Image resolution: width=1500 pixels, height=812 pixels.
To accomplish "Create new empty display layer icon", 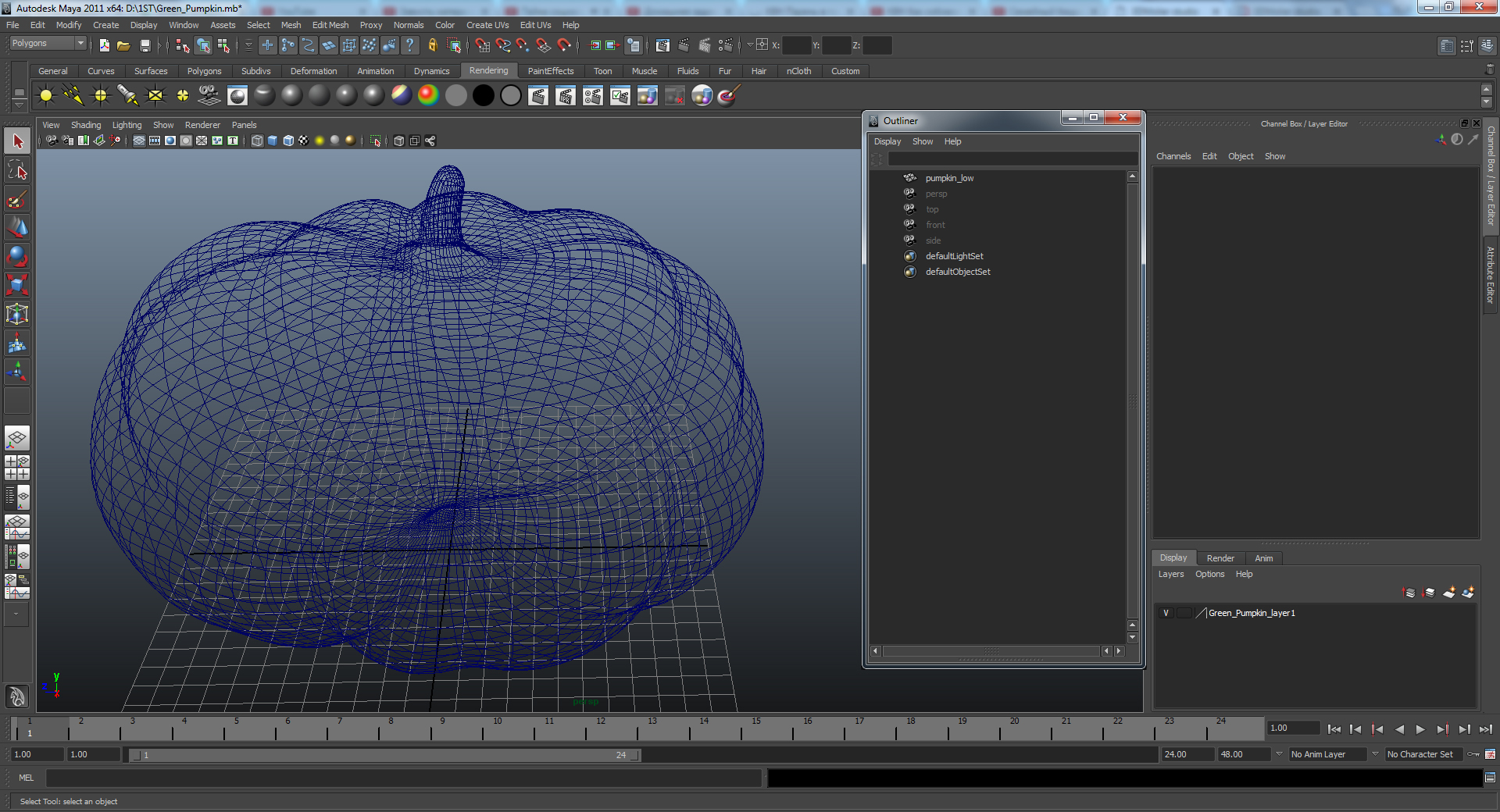I will (1448, 593).
